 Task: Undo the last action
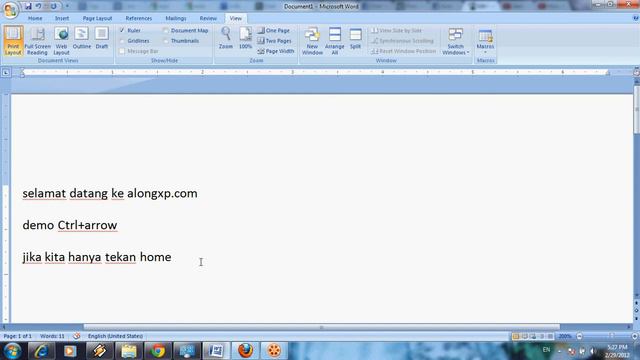tap(38, 6)
